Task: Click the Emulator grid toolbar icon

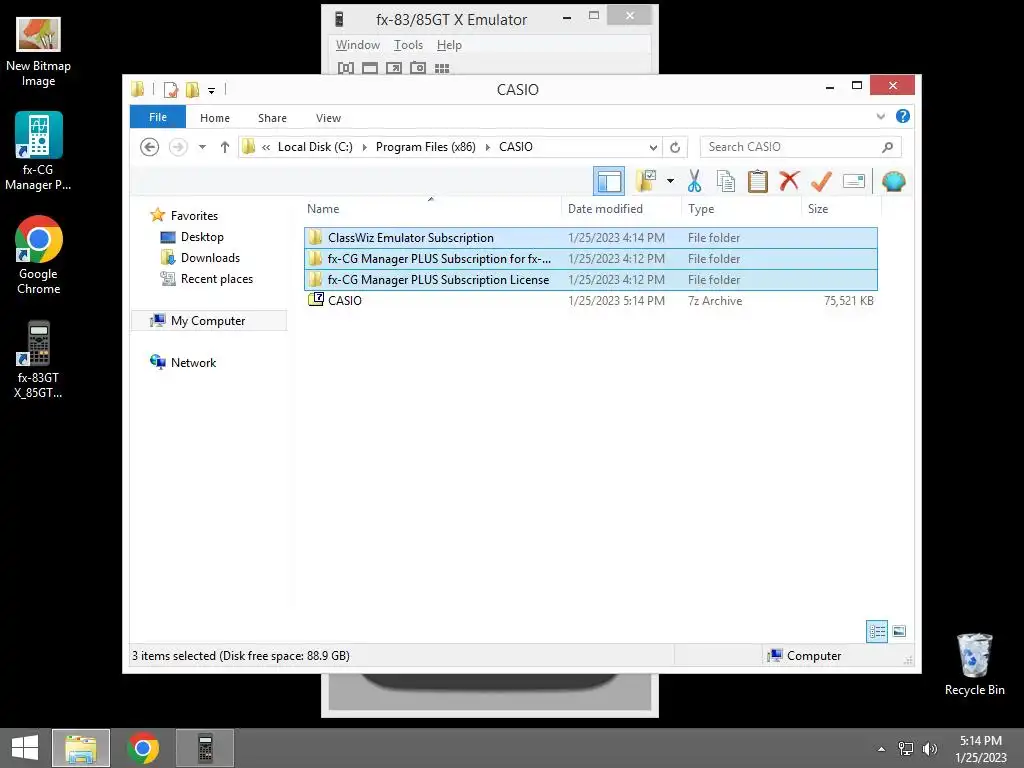Action: (x=442, y=67)
